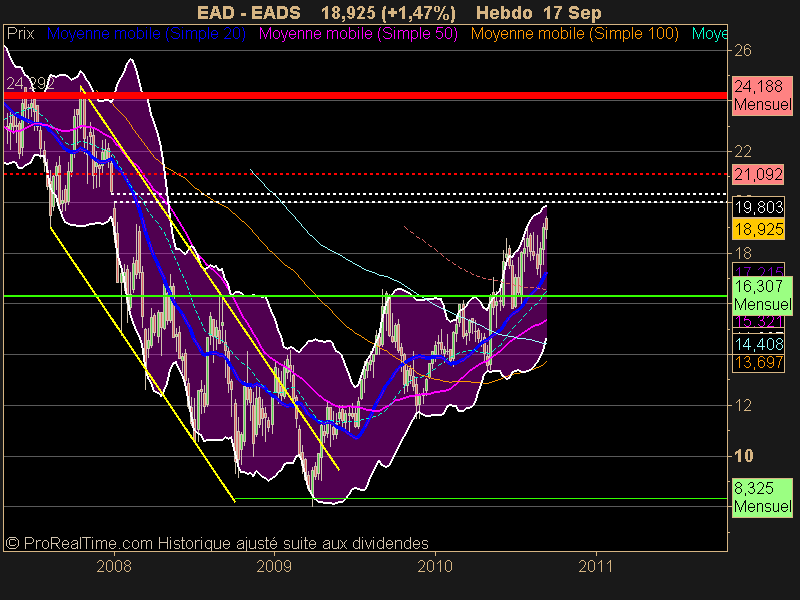Image resolution: width=800 pixels, height=600 pixels.
Task: Click the white "19,803" price label
Action: 758,207
